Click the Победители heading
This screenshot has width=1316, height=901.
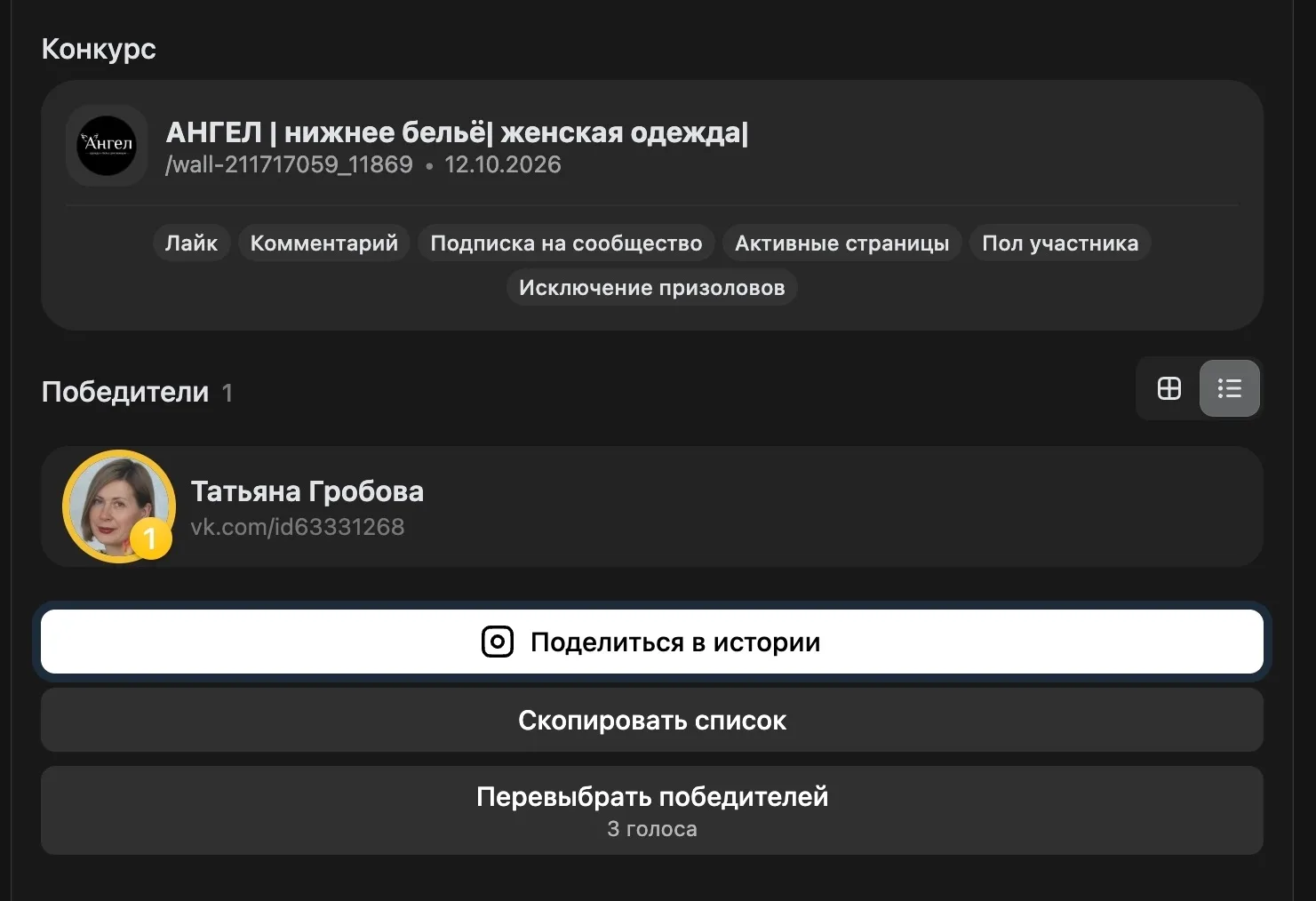tap(125, 392)
